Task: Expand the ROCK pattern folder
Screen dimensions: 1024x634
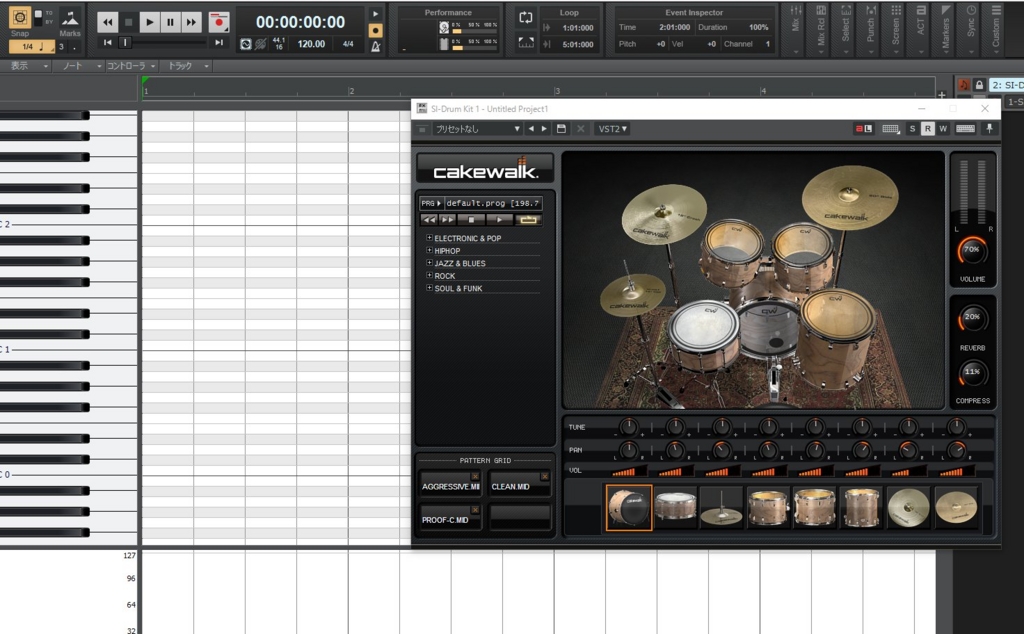Action: click(x=429, y=275)
